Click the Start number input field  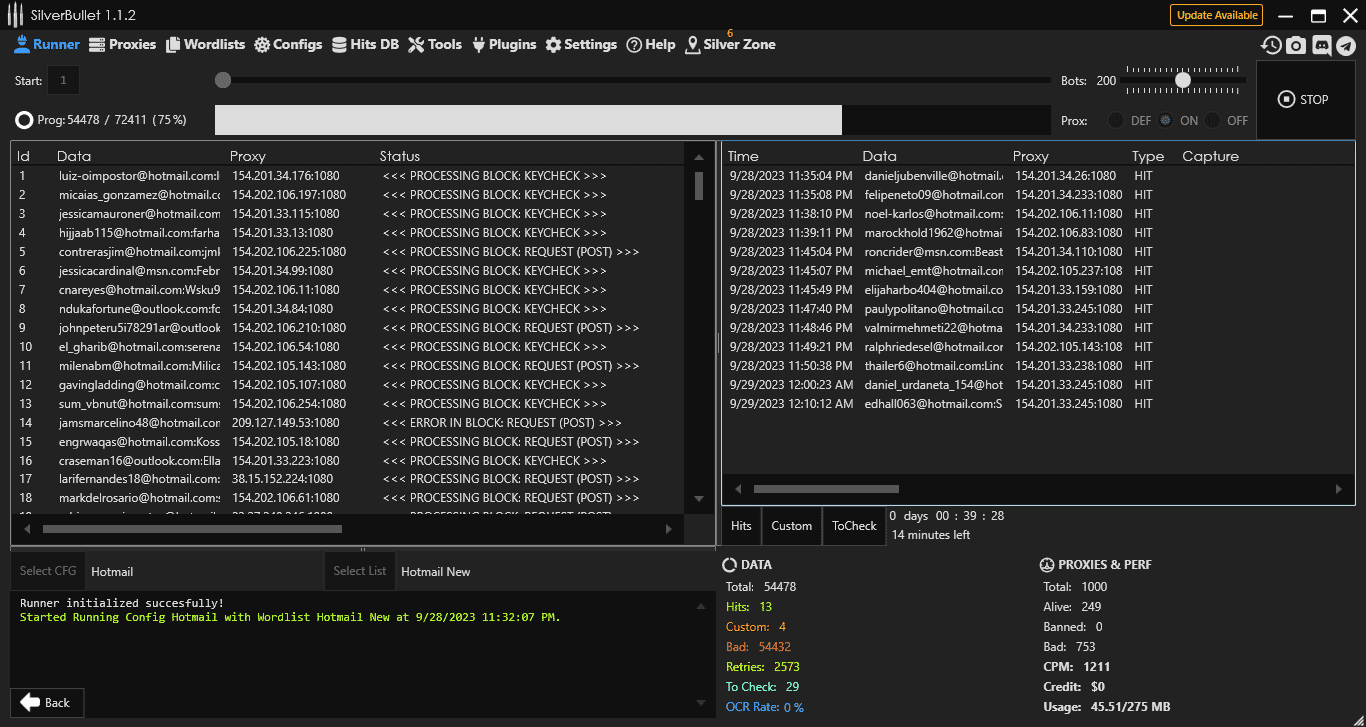(63, 80)
